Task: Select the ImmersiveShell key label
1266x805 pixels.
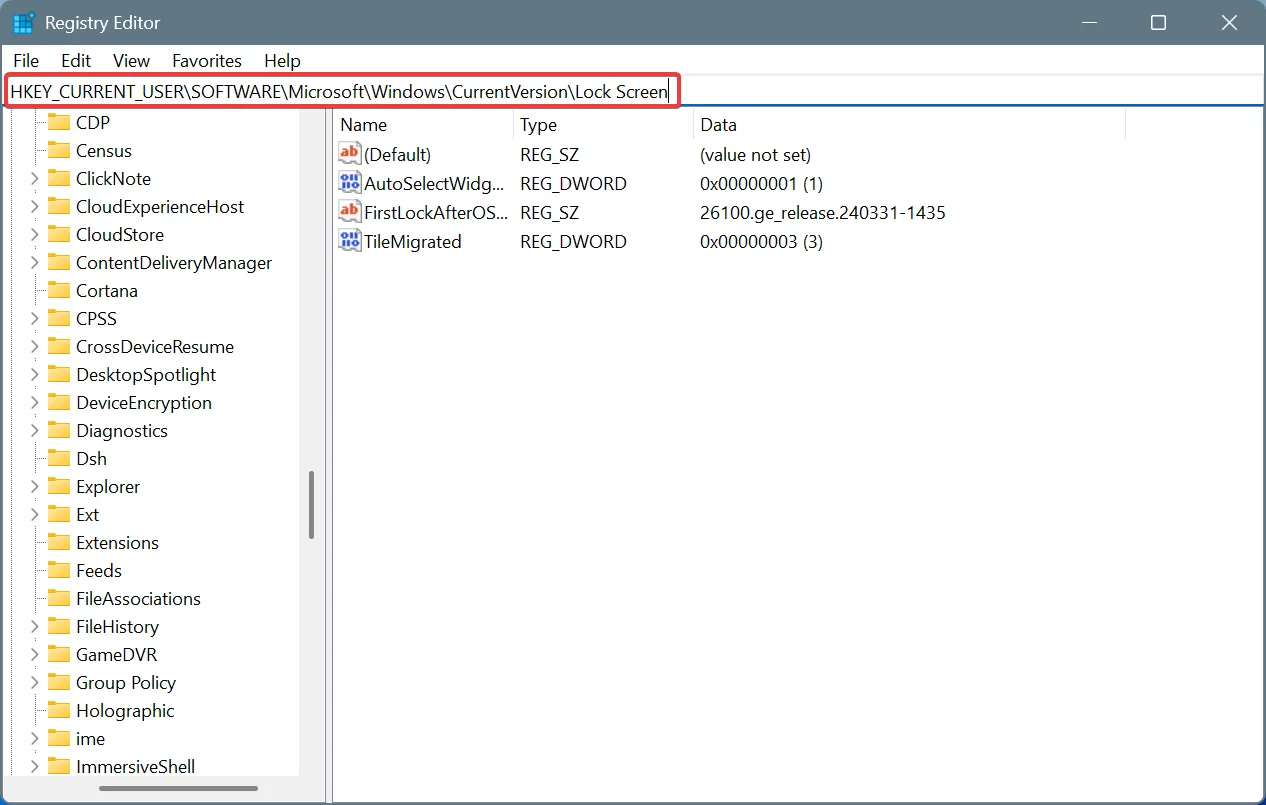Action: pyautogui.click(x=135, y=766)
